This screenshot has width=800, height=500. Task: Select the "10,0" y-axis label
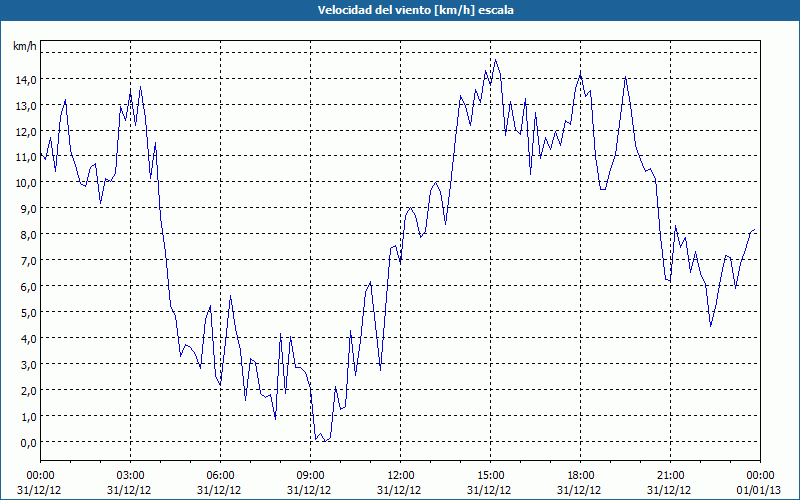(26, 183)
